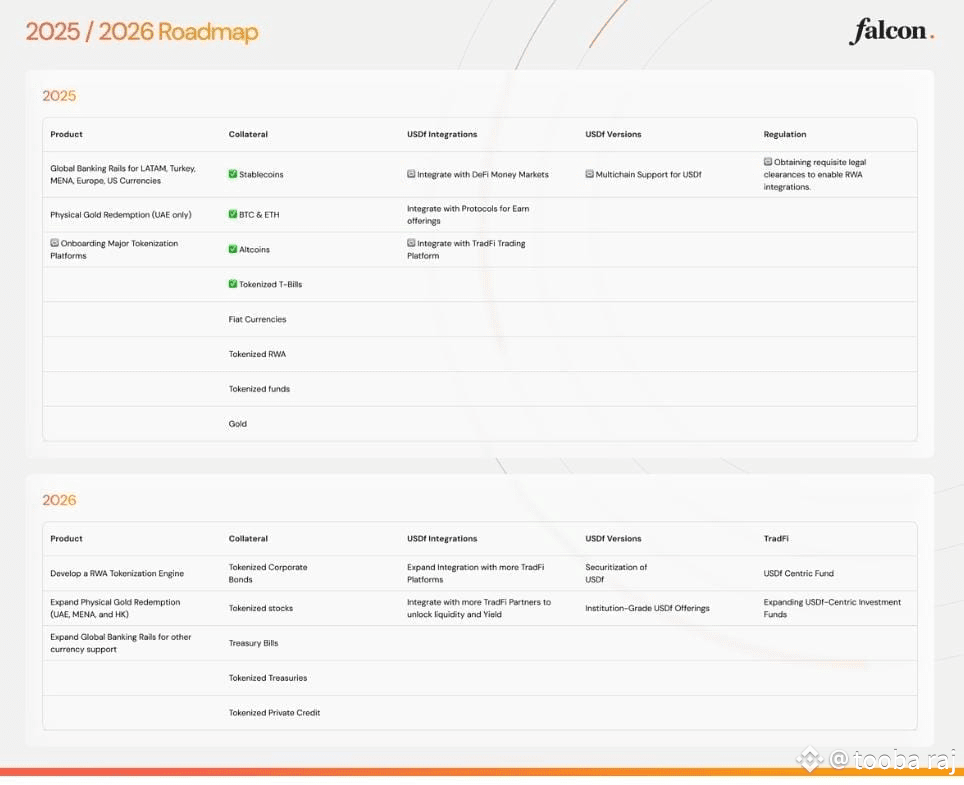Click the 'Tokenized T-Bills' text
This screenshot has width=964, height=785.
(x=271, y=285)
